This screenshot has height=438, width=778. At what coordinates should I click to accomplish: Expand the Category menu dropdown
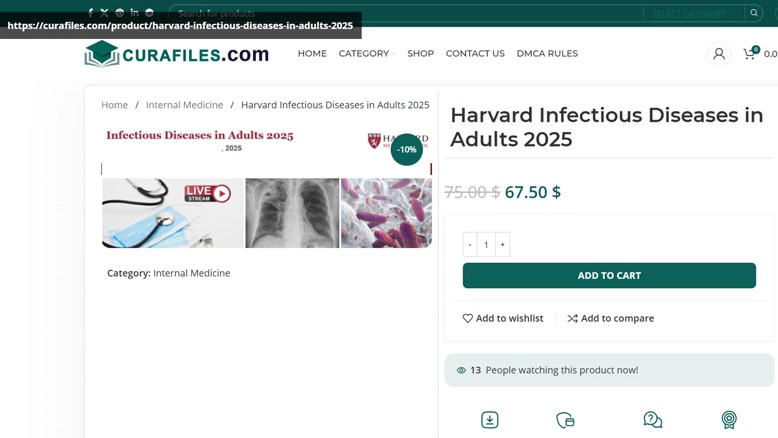(367, 54)
